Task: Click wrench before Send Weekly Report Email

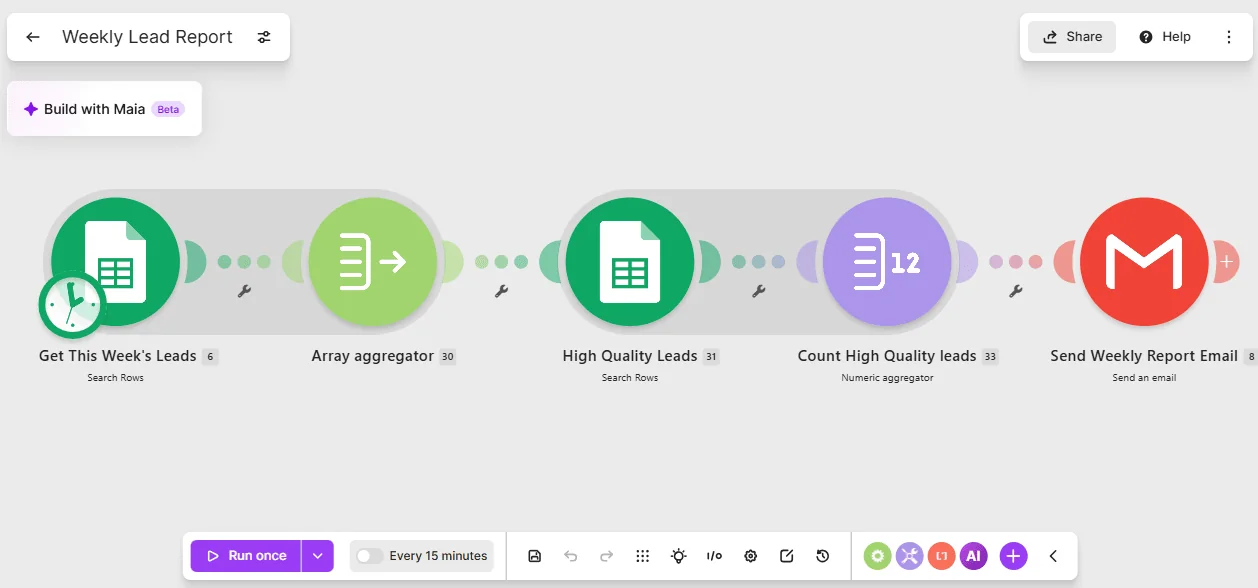Action: (1016, 291)
